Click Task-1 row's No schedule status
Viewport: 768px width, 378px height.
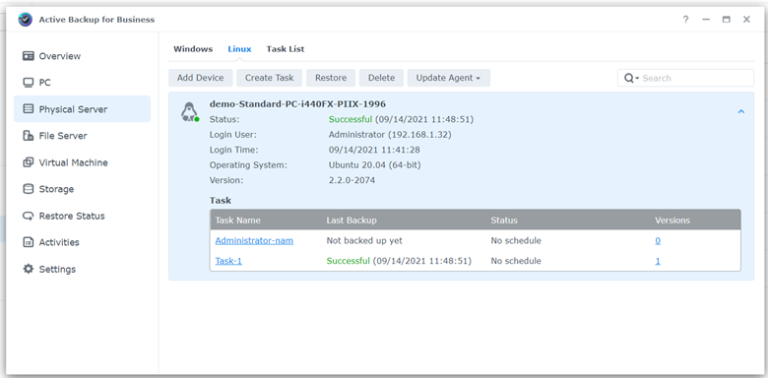point(516,261)
